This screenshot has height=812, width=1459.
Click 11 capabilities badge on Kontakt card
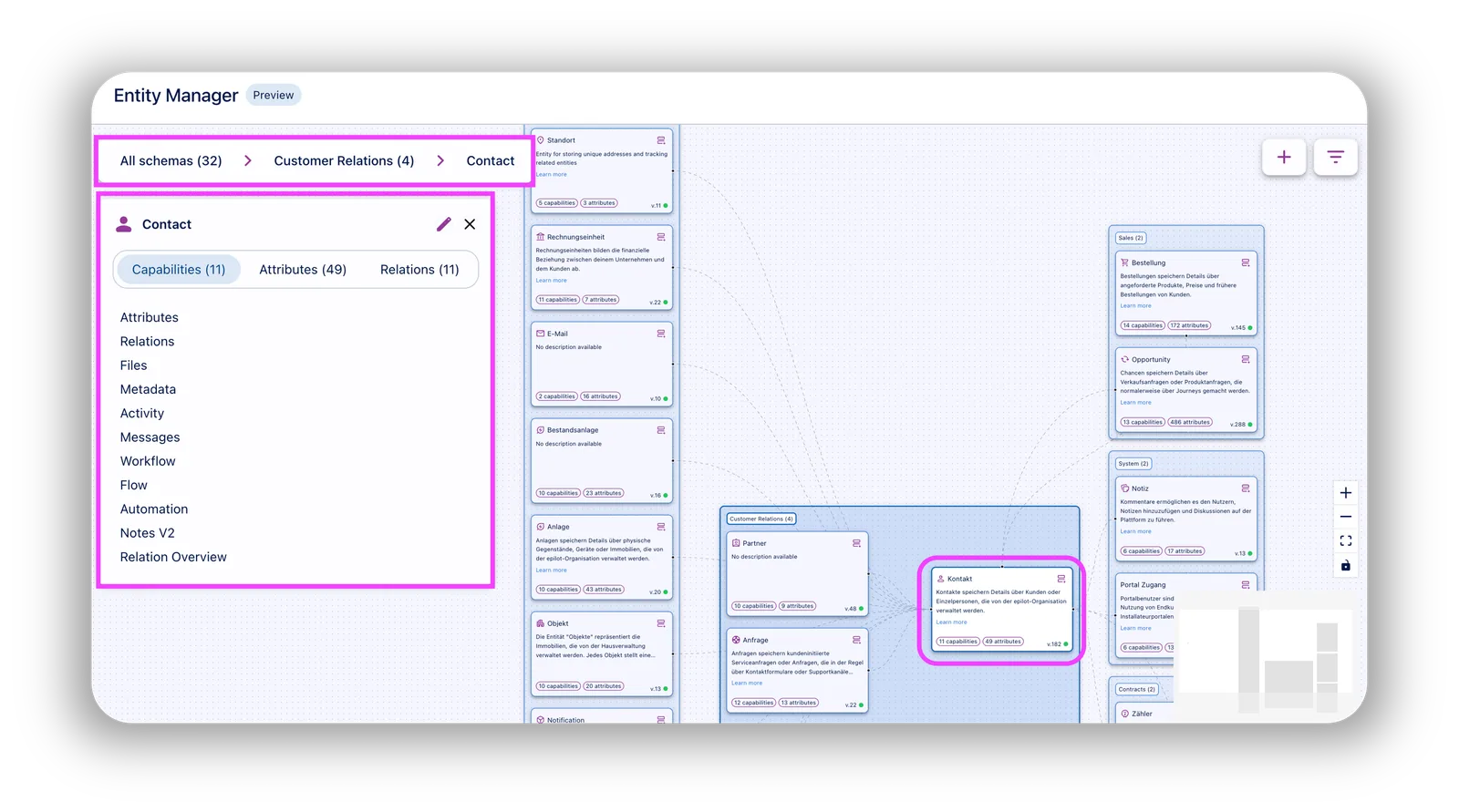tap(958, 642)
